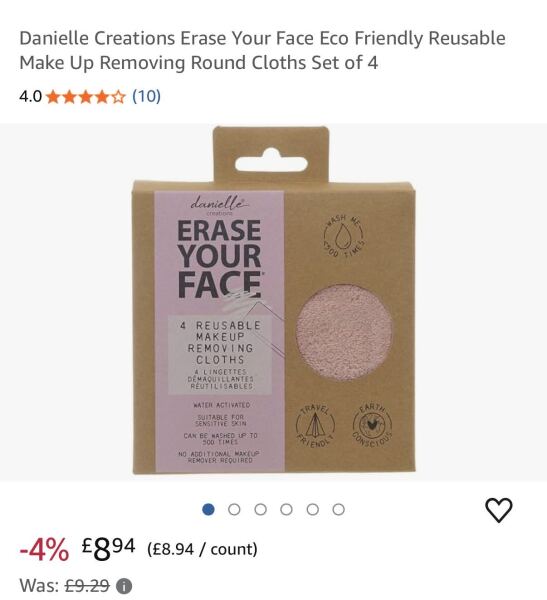
Task: Select the third image carousel dot
Action: [260, 510]
